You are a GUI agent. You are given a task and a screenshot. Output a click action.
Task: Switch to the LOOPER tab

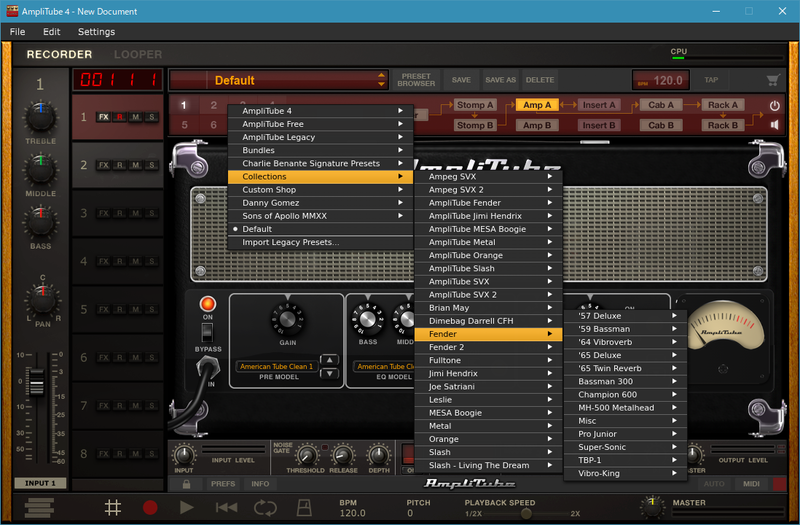click(138, 55)
